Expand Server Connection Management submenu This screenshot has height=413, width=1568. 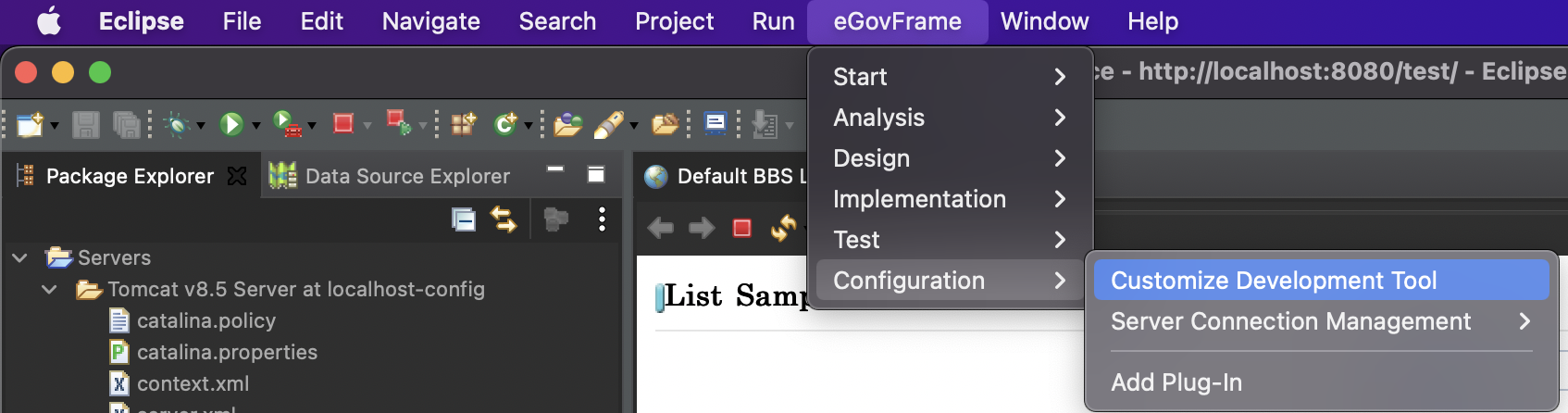point(1321,321)
